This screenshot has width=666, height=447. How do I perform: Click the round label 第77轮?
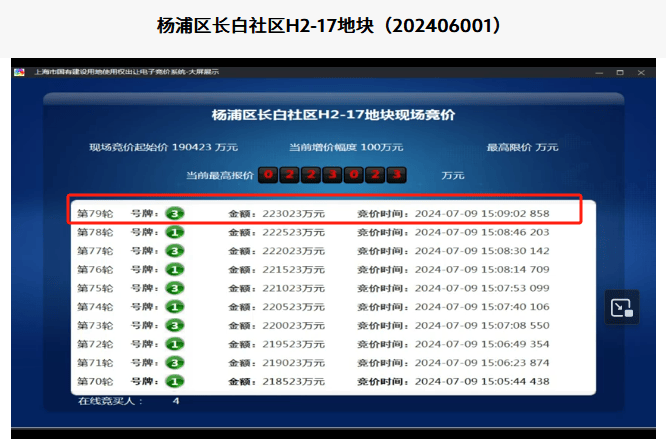[x=95, y=251]
